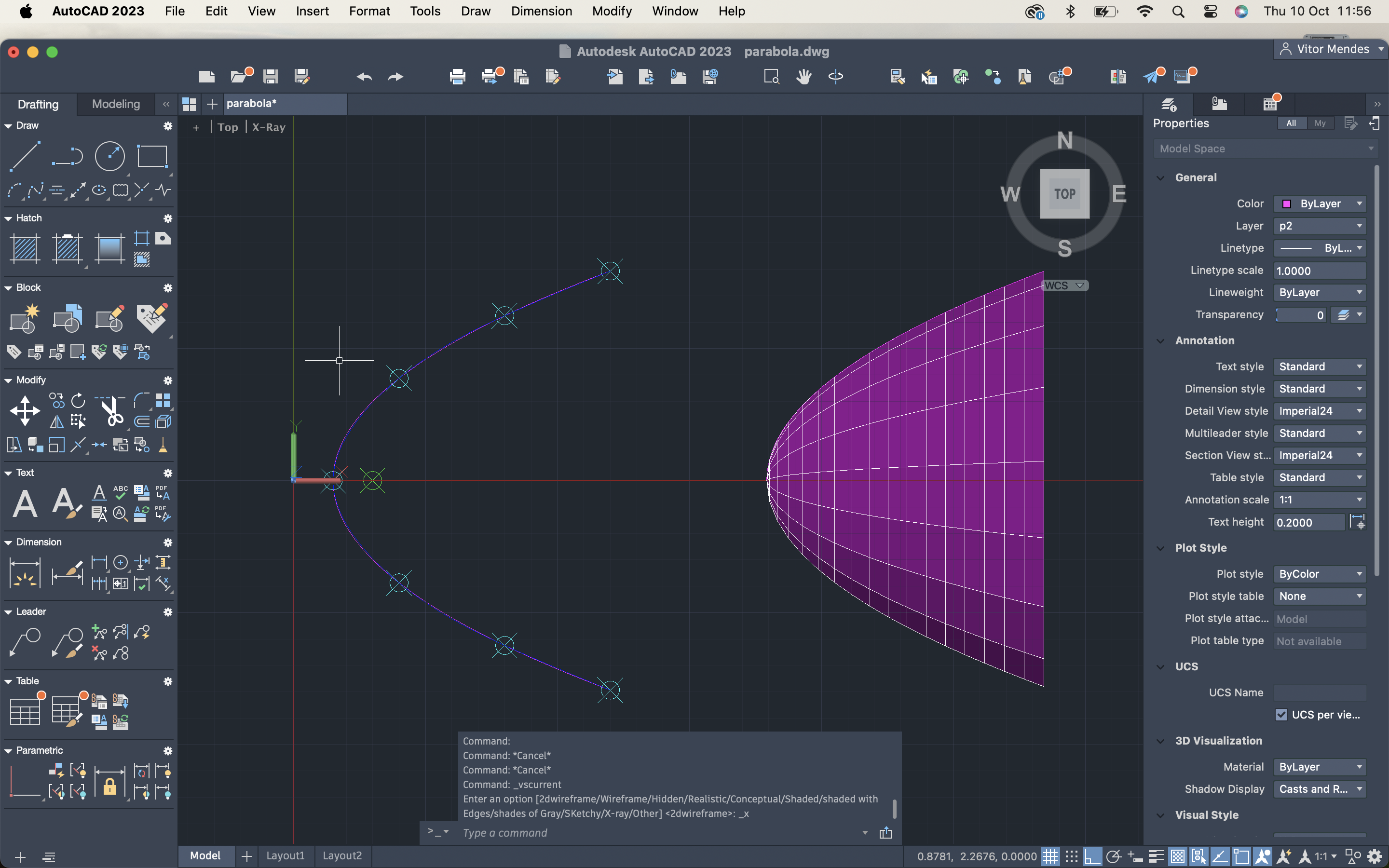Toggle snap mode dots in status bar
The height and width of the screenshot is (868, 1389).
(x=1071, y=856)
